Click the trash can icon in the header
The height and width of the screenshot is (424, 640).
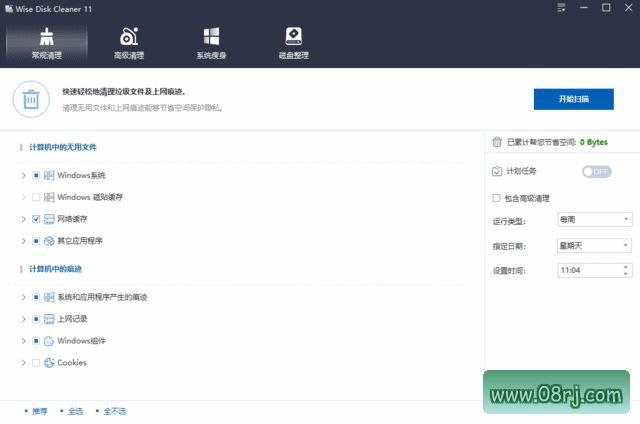pyautogui.click(x=31, y=99)
